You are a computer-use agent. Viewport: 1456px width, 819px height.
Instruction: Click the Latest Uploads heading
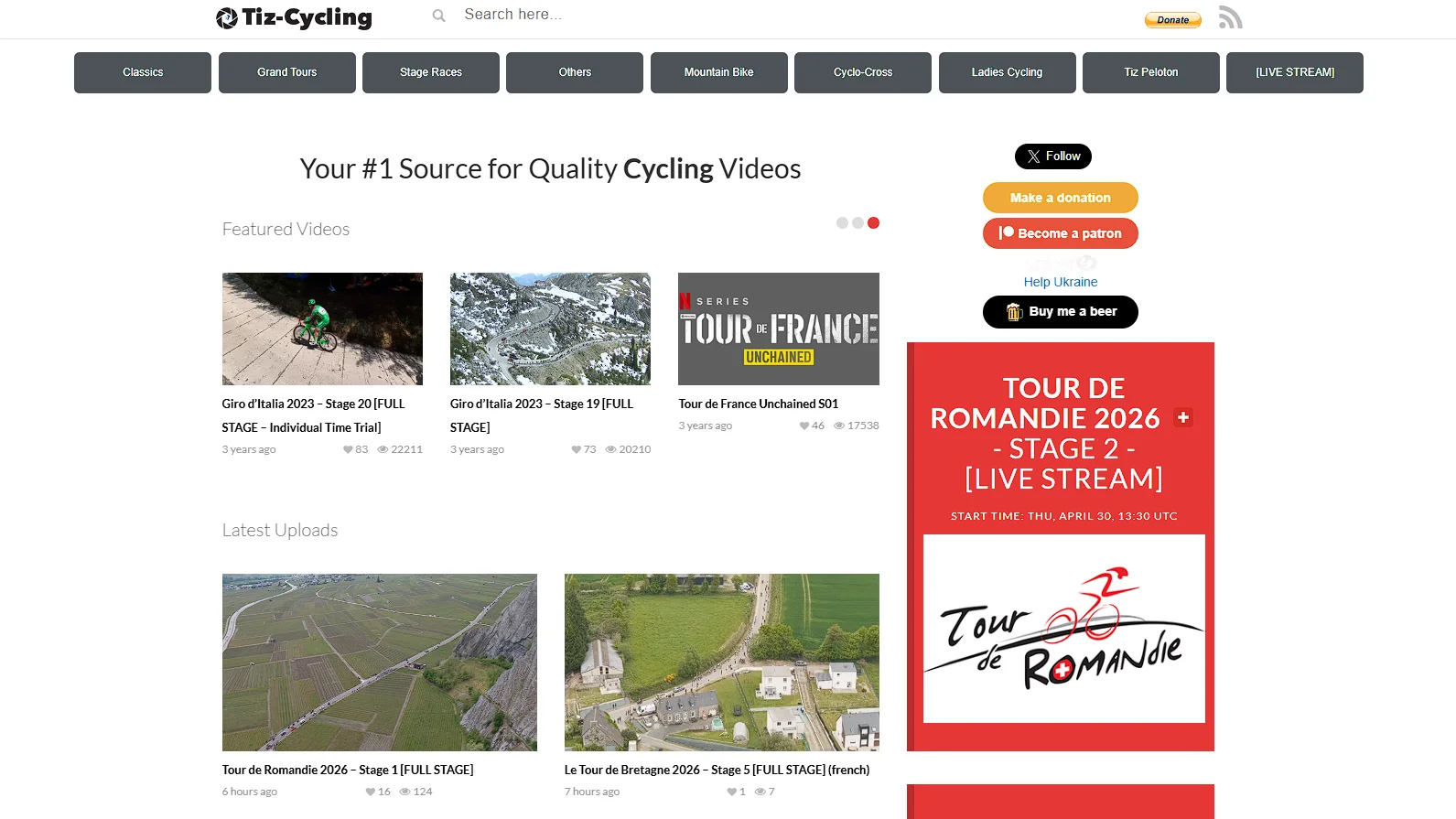coord(280,530)
